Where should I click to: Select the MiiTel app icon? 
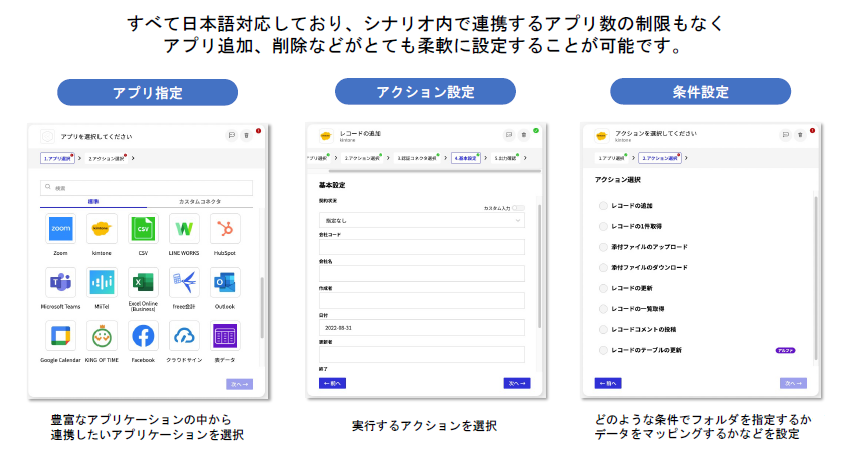(x=101, y=282)
